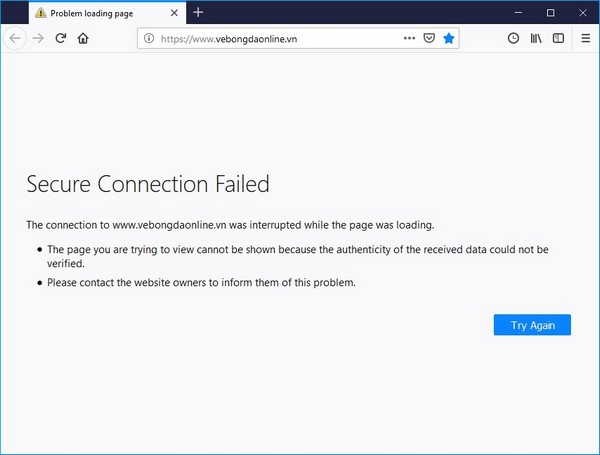Click the Try Again button
Image resolution: width=600 pixels, height=455 pixels.
pos(532,325)
